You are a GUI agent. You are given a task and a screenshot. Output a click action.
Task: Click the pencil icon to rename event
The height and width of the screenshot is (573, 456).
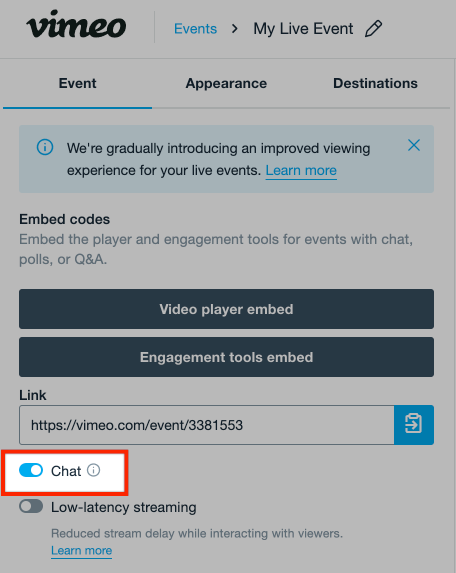373,29
